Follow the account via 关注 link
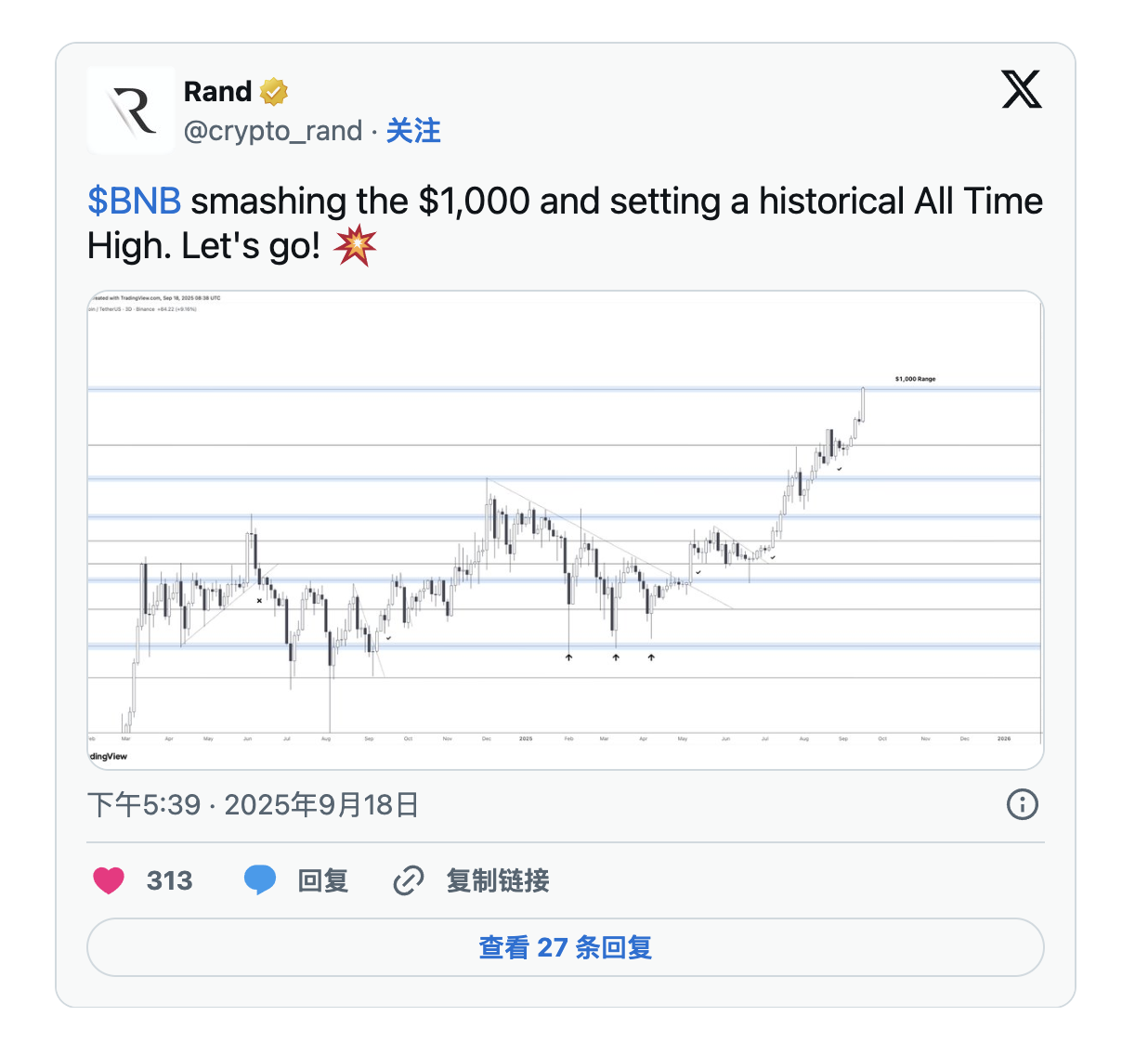Image resolution: width=1148 pixels, height=1042 pixels. 413,131
